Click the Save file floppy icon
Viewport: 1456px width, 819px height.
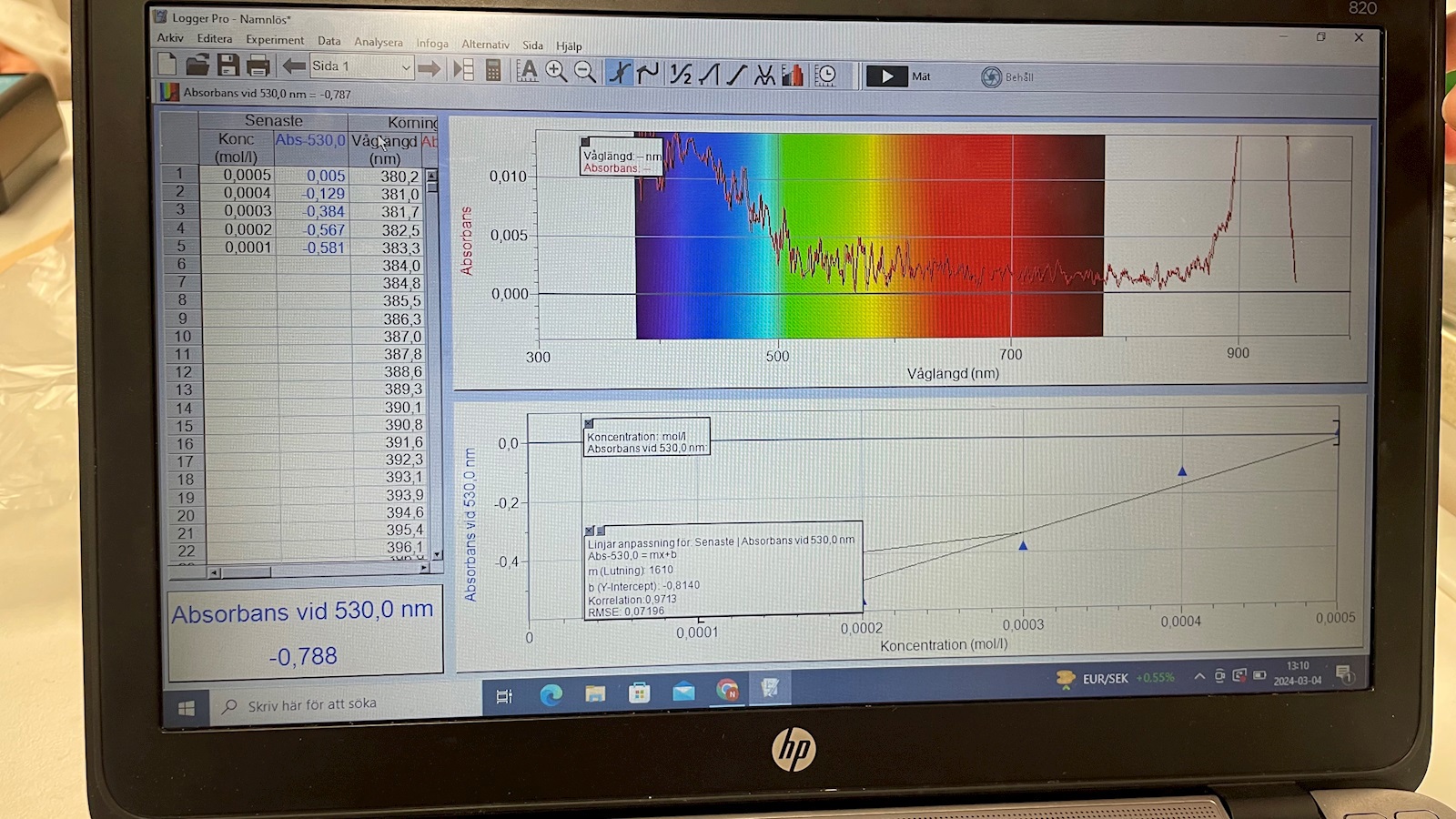point(227,66)
